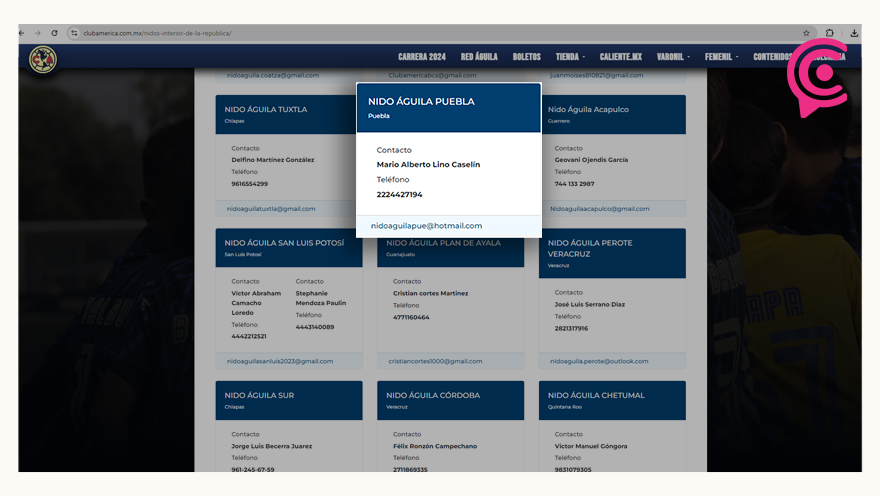Click the nidoaguilapue@hotmail.com email link
Viewport: 880px width, 496px height.
point(426,226)
